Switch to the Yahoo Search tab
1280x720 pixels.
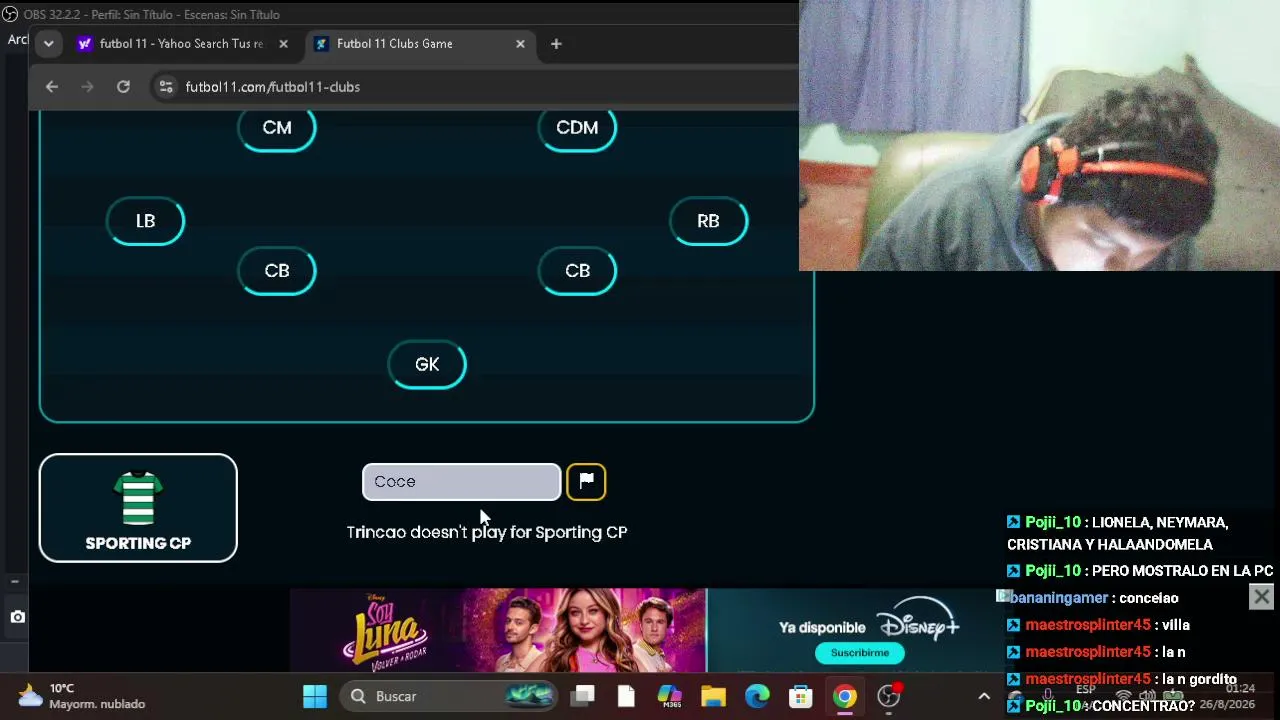coord(180,44)
